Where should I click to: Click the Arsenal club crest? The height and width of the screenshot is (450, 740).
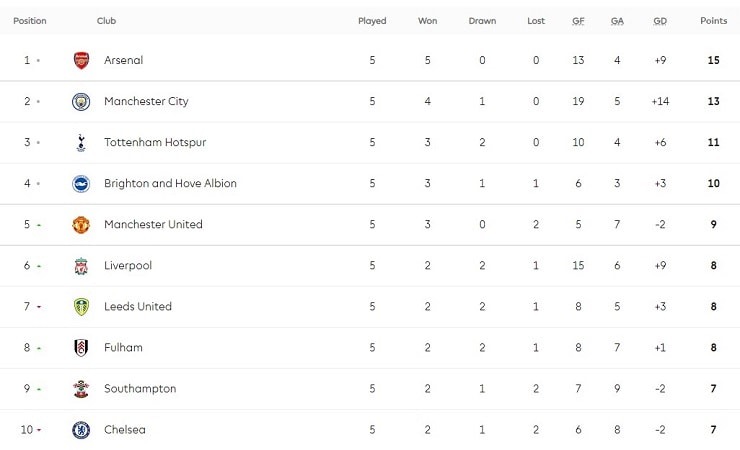pos(81,60)
